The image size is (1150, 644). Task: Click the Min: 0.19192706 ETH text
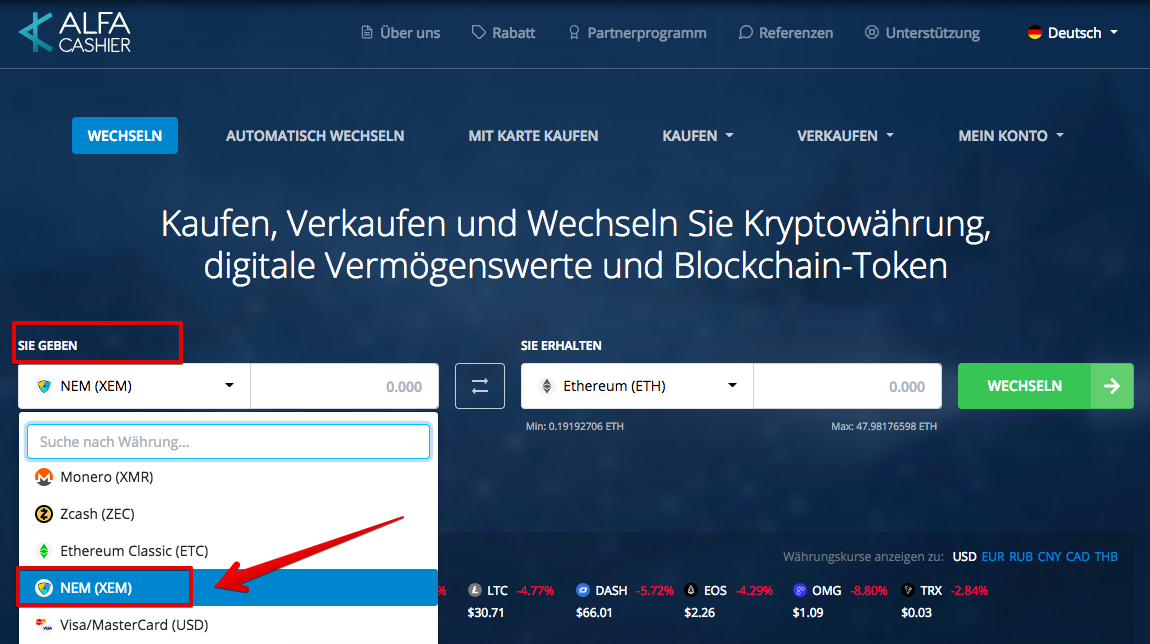(574, 426)
